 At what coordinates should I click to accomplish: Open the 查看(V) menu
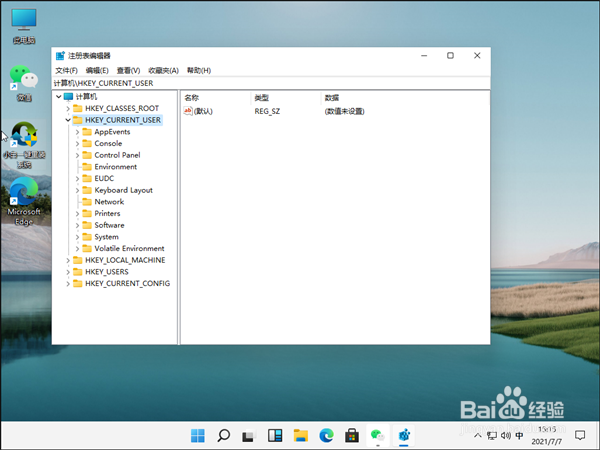(x=128, y=70)
